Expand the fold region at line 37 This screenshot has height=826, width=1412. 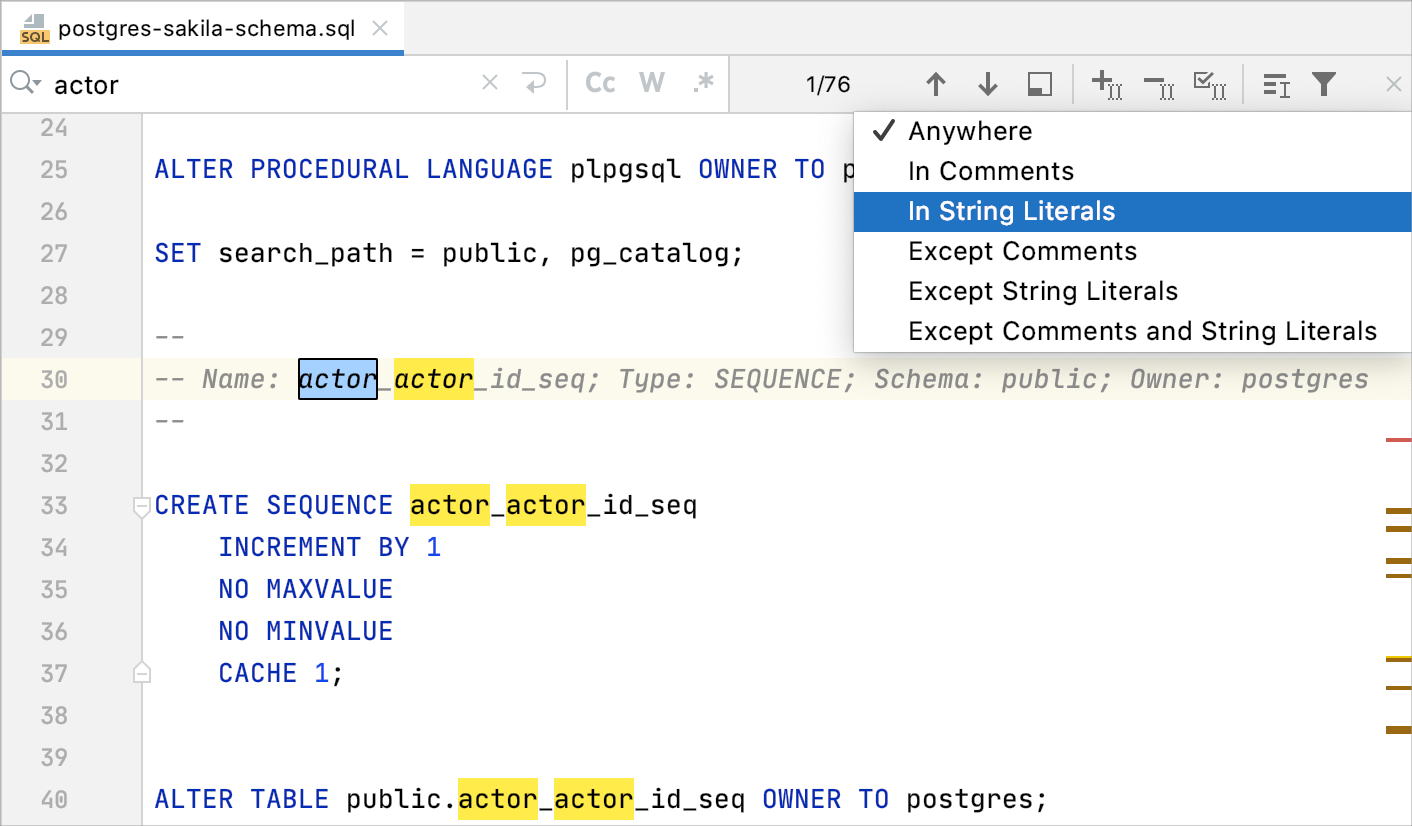click(x=141, y=671)
